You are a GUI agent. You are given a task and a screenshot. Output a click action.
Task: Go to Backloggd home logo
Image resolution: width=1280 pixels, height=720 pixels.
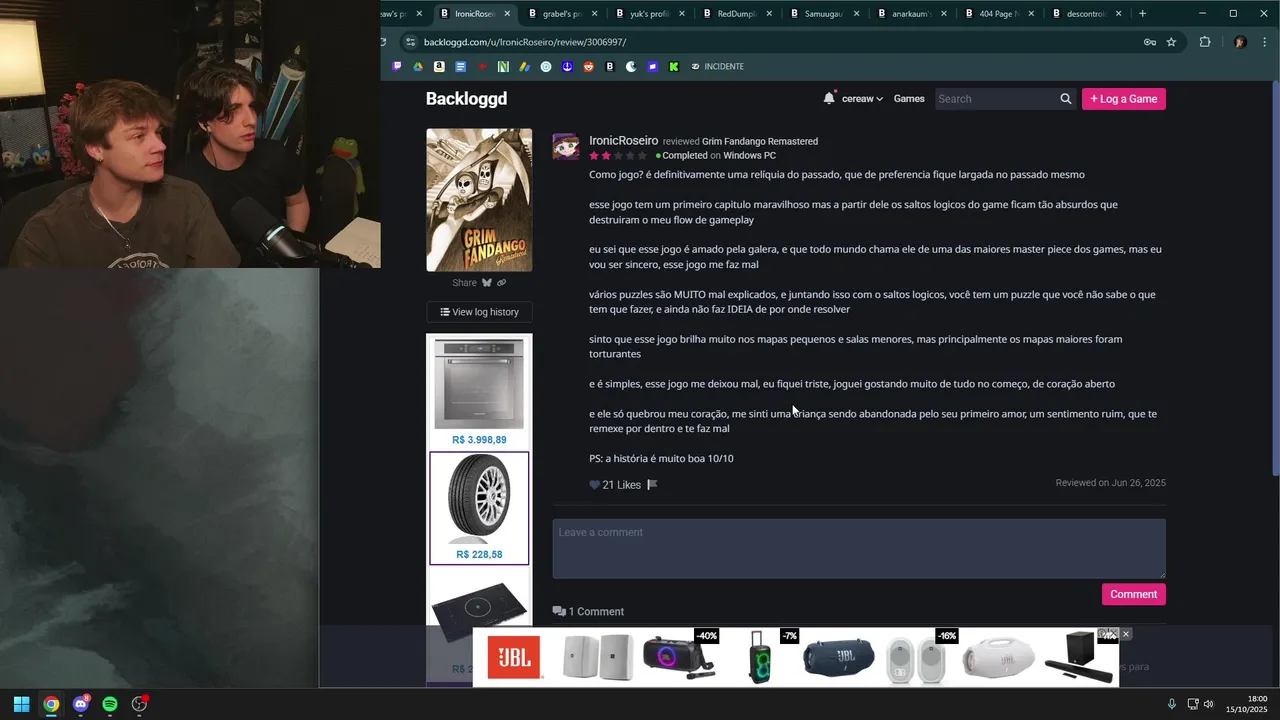pos(466,98)
